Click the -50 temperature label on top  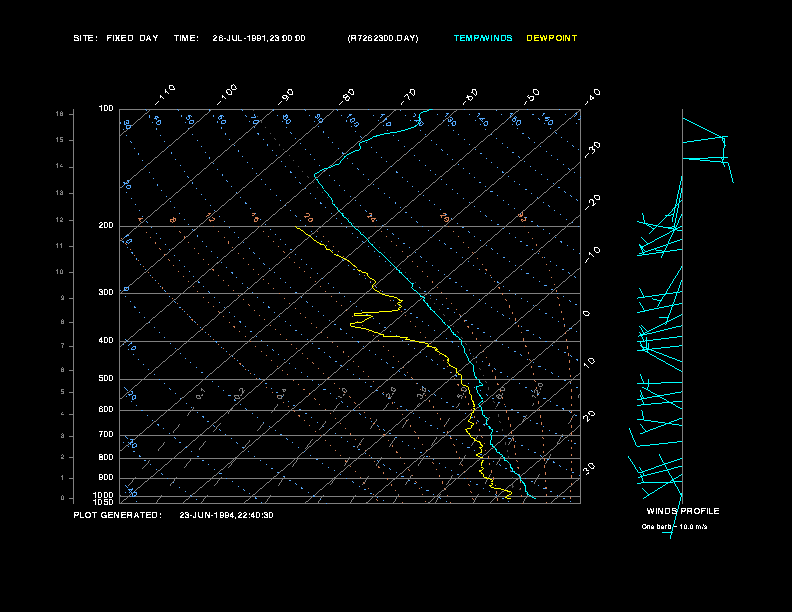532,96
